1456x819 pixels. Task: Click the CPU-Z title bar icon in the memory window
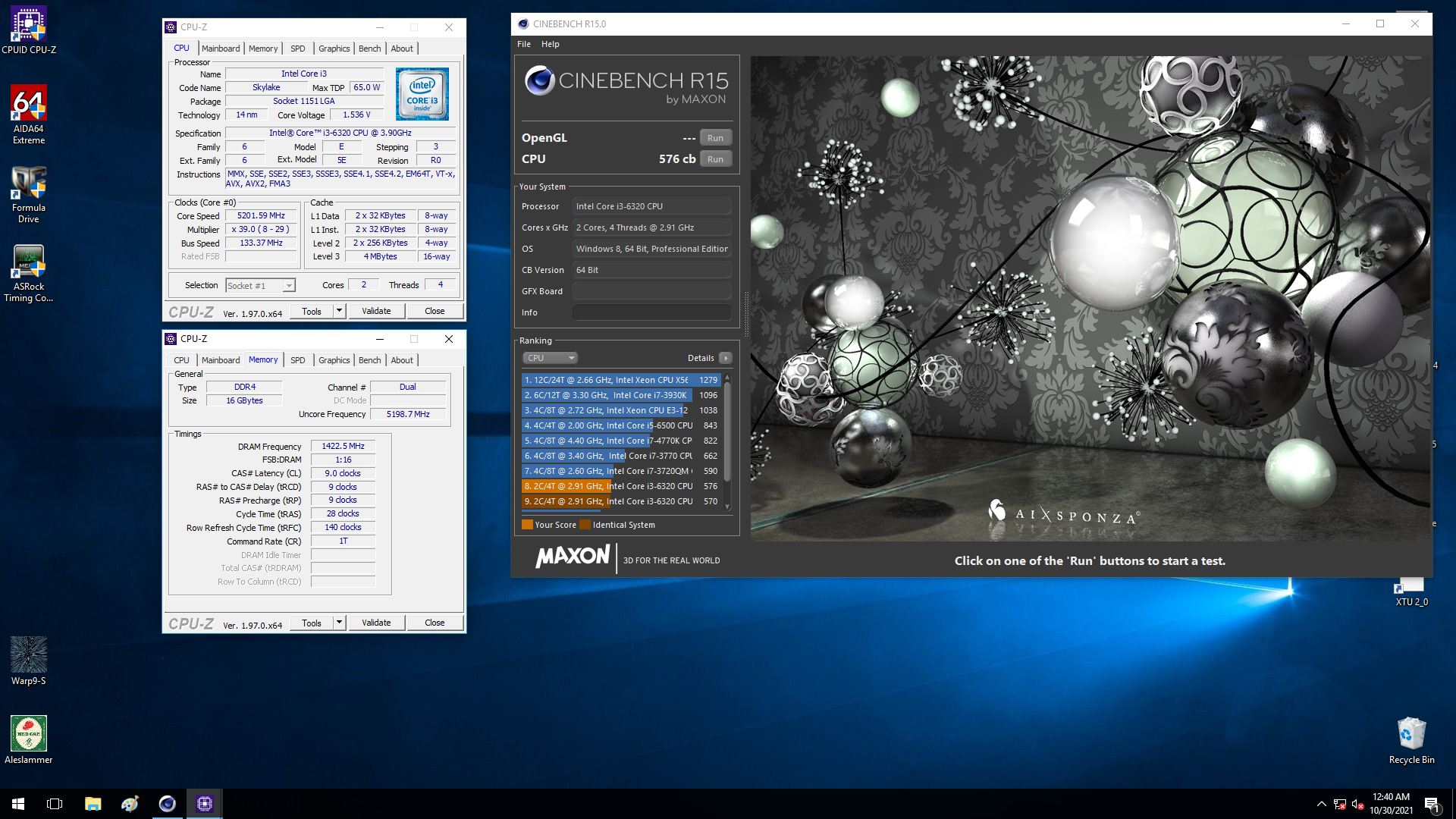click(171, 339)
